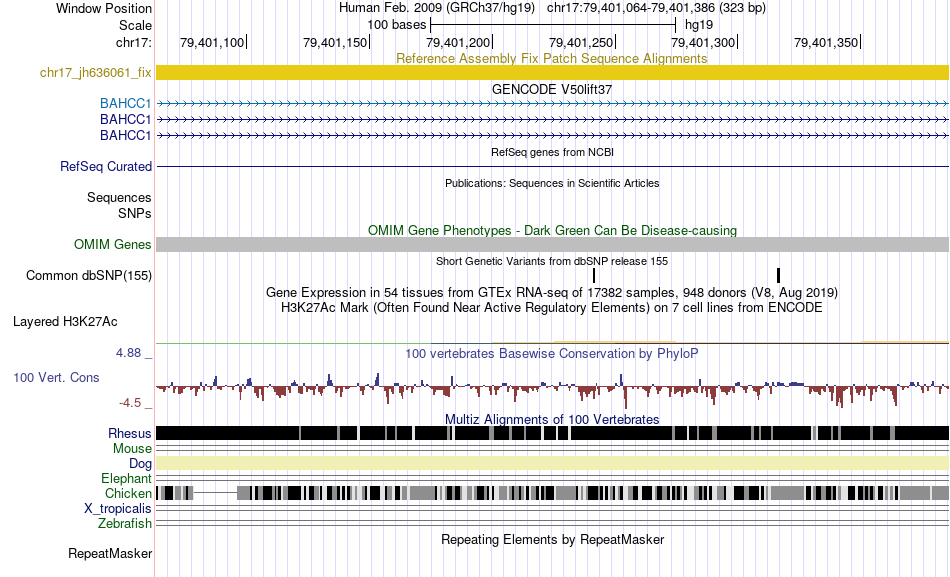Image resolution: width=950 pixels, height=577 pixels.
Task: Click the Scale label
Action: click(135, 25)
